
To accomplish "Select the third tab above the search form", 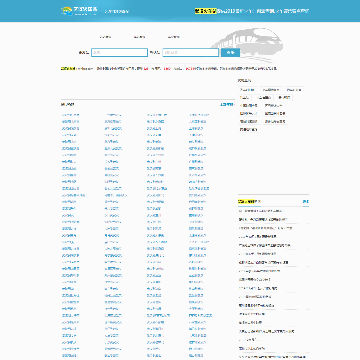I will click(174, 37).
